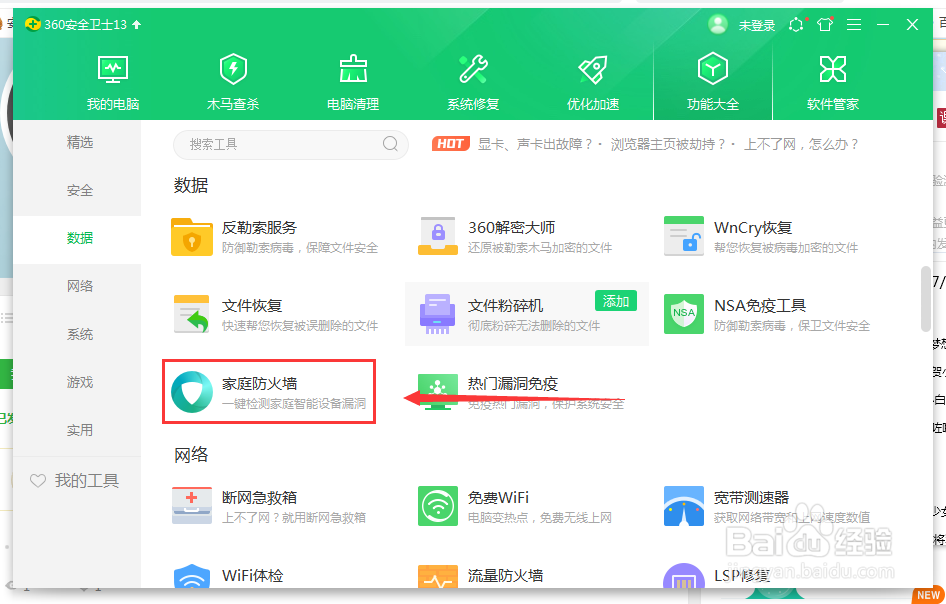Click the heart icon beside 我的工具
Viewport: 946px width, 604px height.
coord(38,481)
